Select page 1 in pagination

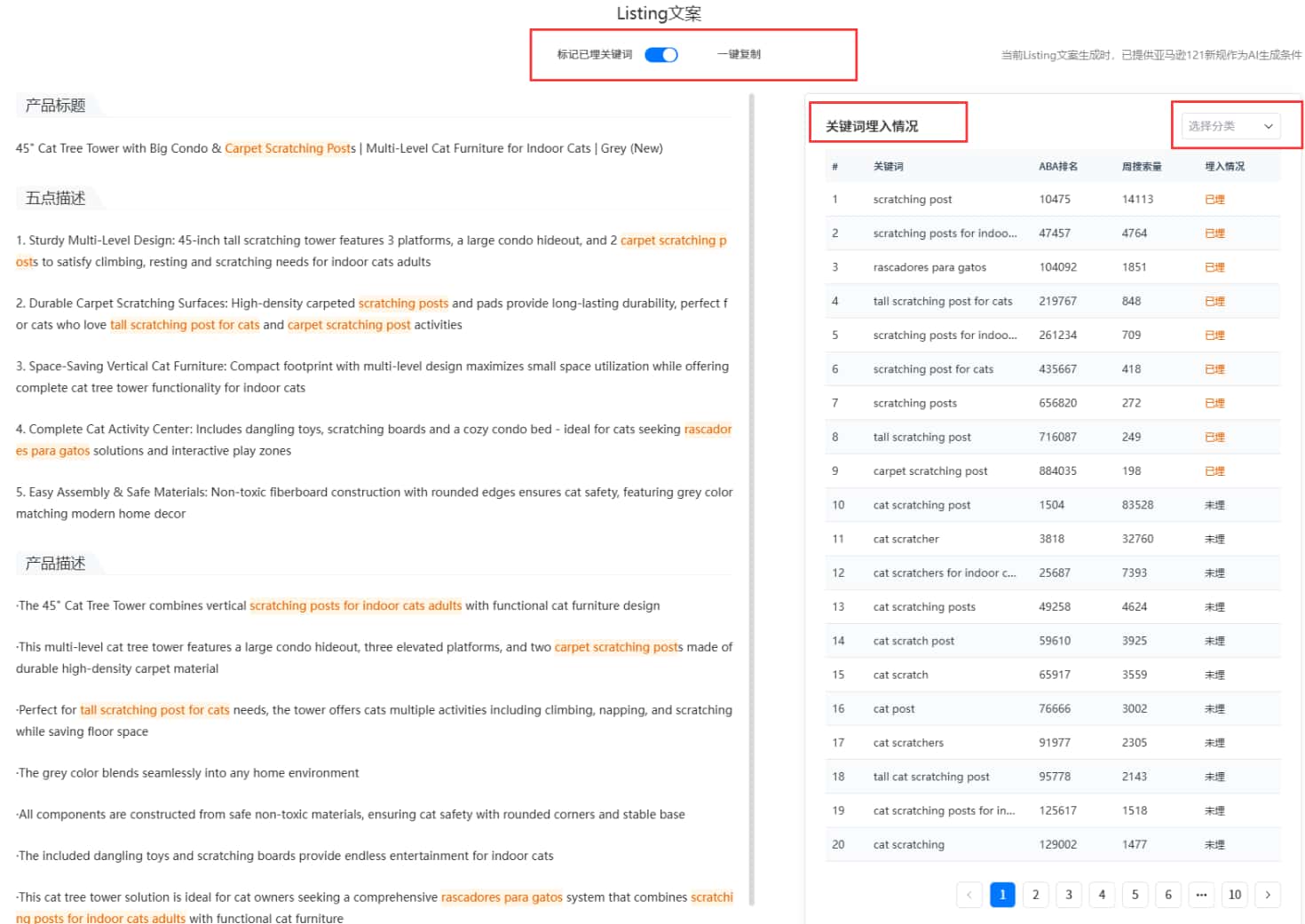[1002, 895]
